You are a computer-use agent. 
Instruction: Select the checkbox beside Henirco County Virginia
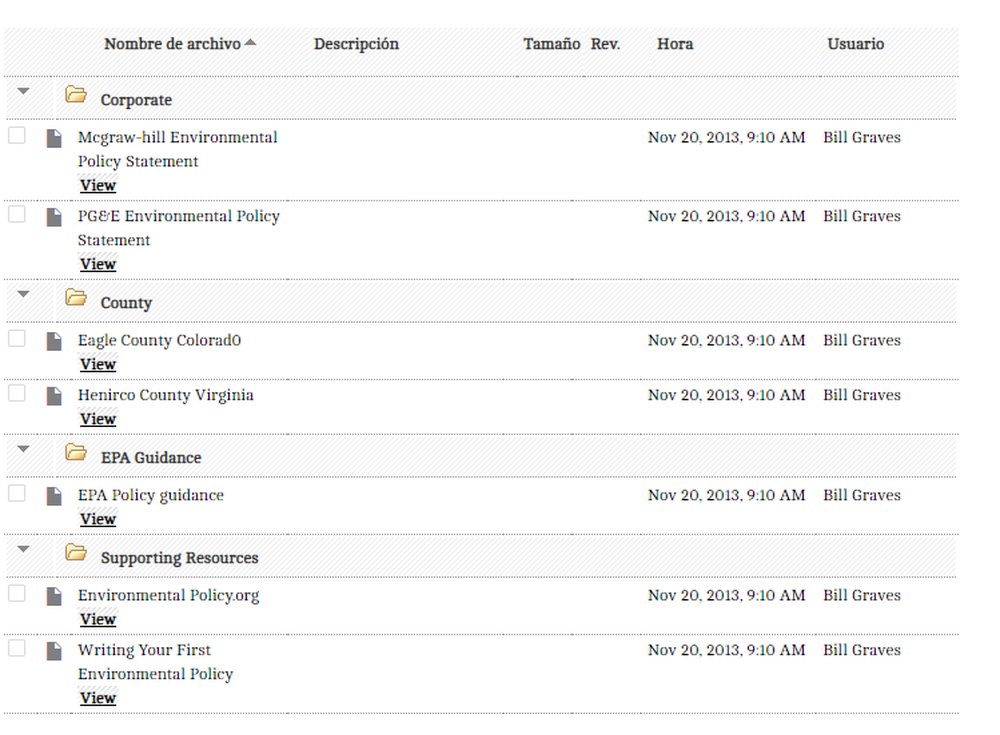16,394
